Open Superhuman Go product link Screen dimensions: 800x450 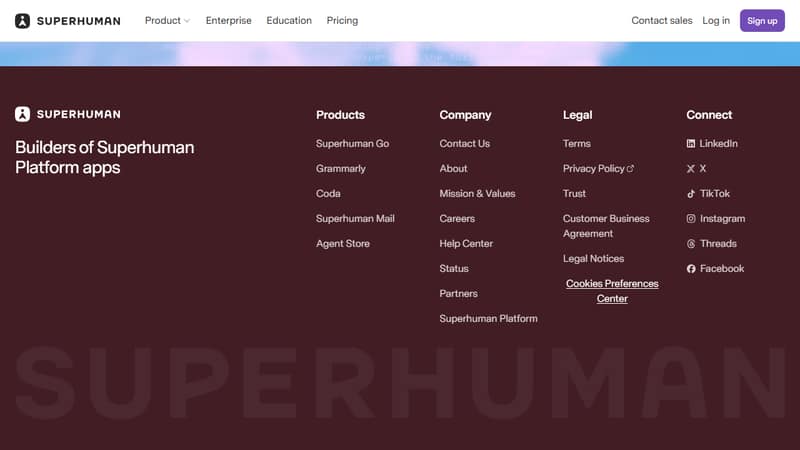tap(353, 144)
